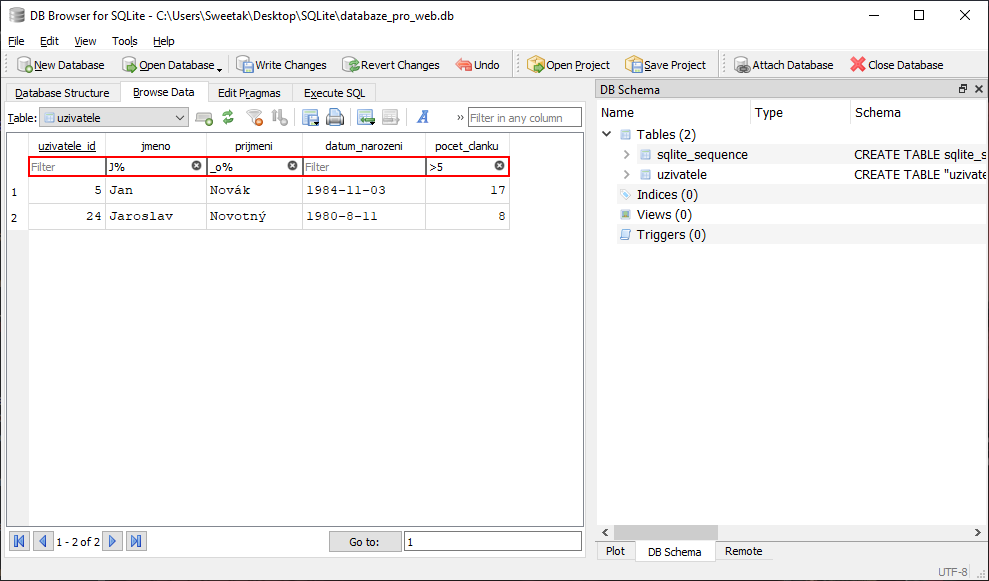
Task: Click Revert Changes in the toolbar
Action: click(x=390, y=65)
